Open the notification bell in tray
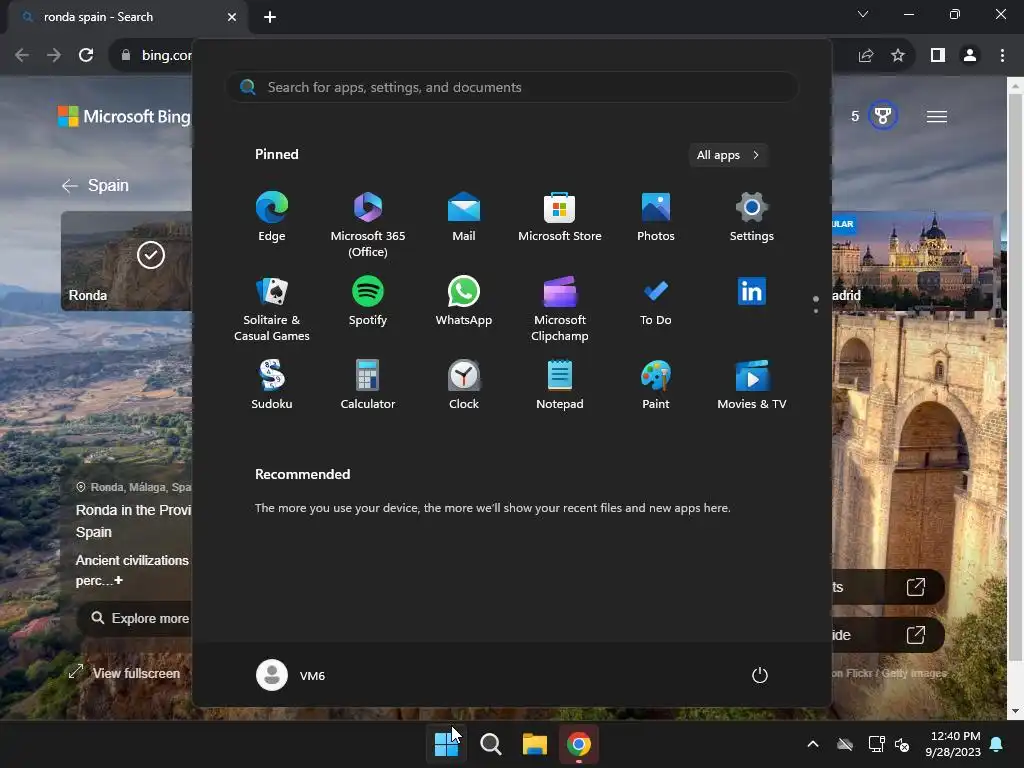Image resolution: width=1024 pixels, height=768 pixels. pos(997,744)
